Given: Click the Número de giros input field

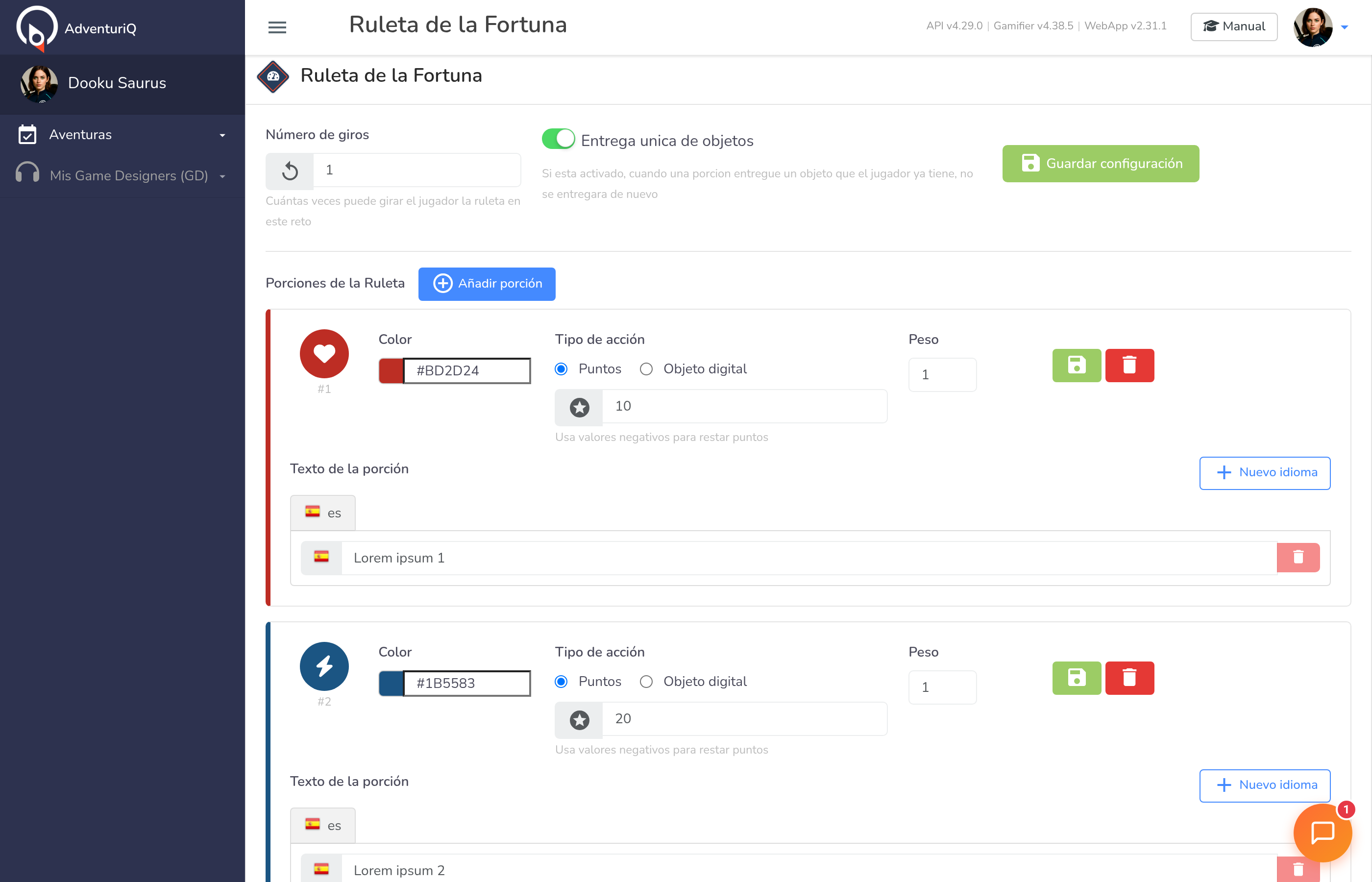Looking at the screenshot, I should 417,170.
